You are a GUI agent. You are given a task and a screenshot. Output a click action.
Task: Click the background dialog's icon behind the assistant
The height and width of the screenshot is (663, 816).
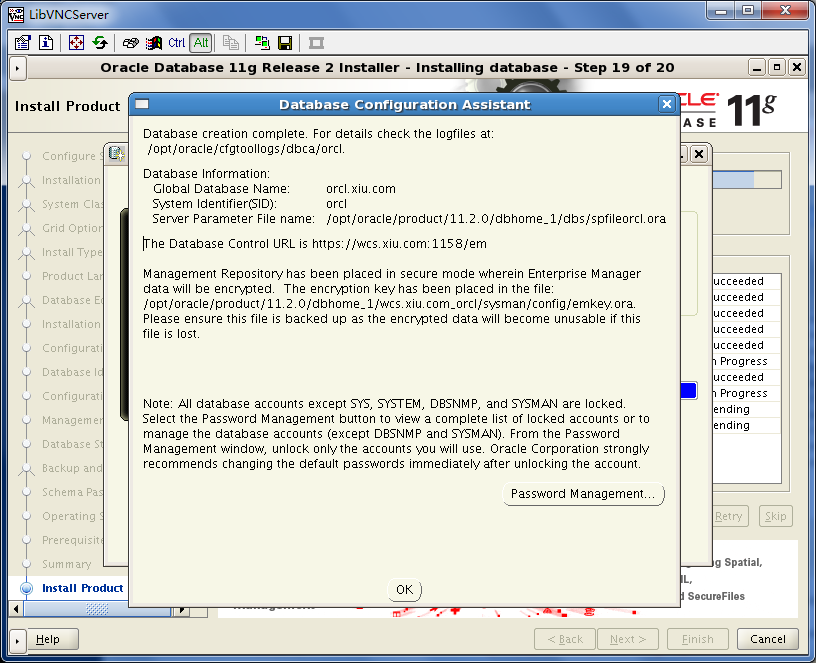coord(117,154)
